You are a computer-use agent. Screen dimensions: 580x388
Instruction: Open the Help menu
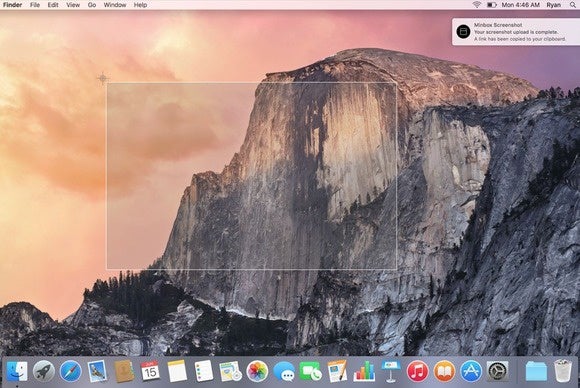[x=140, y=5]
